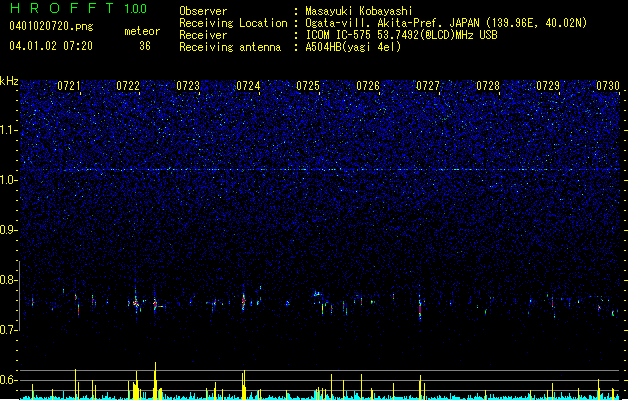Click the Receiving Location label

[233, 23]
